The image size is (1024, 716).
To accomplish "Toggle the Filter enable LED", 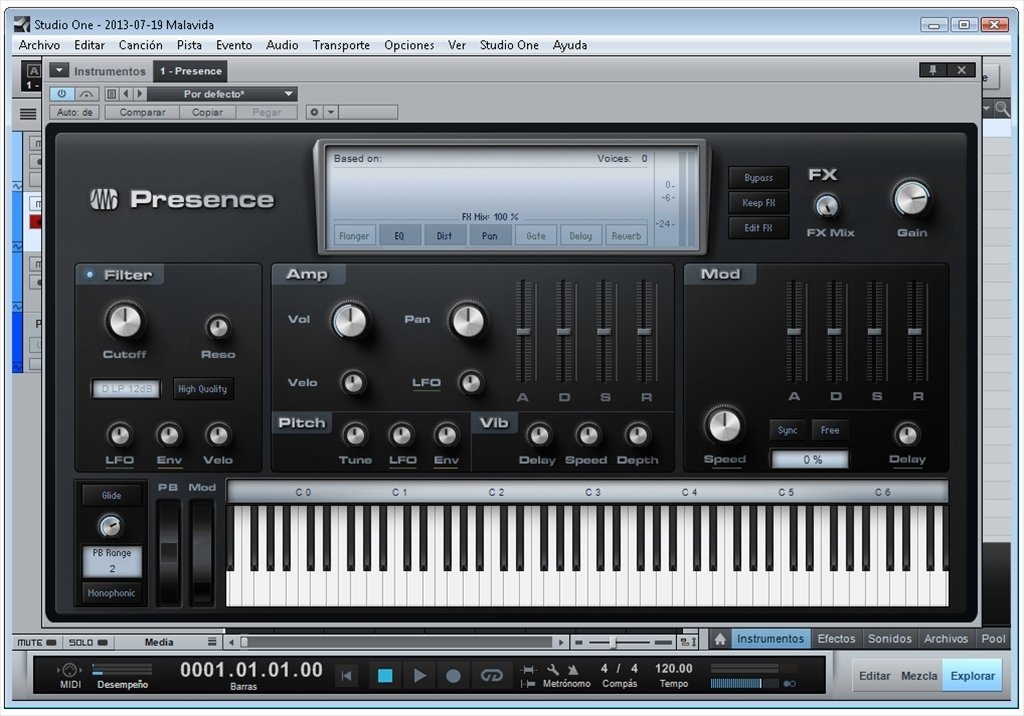I will pos(89,274).
